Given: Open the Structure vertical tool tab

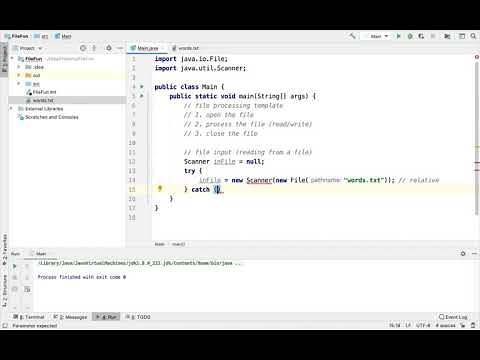Looking at the screenshot, I should [4, 291].
